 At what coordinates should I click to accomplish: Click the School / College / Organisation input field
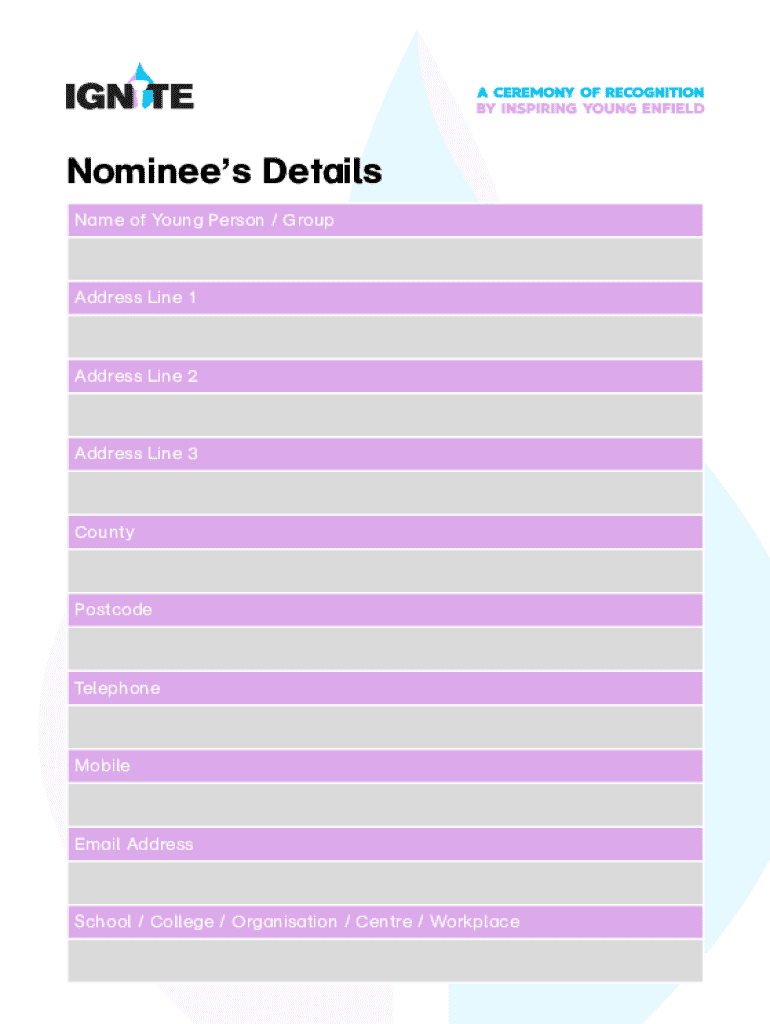click(x=385, y=961)
